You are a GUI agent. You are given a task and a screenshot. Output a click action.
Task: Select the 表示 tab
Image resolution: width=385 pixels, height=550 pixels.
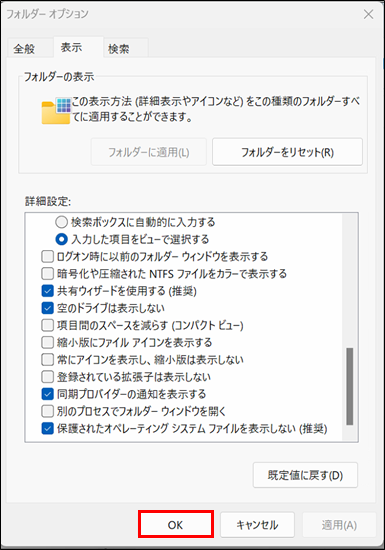pyautogui.click(x=72, y=47)
